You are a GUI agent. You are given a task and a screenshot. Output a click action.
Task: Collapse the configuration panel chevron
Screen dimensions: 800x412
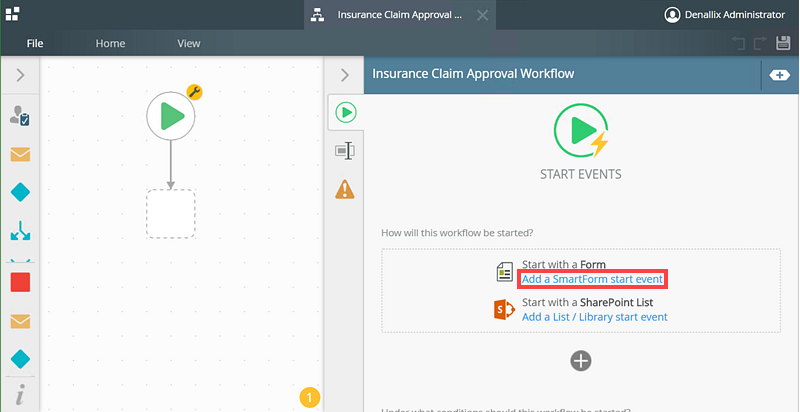click(x=345, y=75)
